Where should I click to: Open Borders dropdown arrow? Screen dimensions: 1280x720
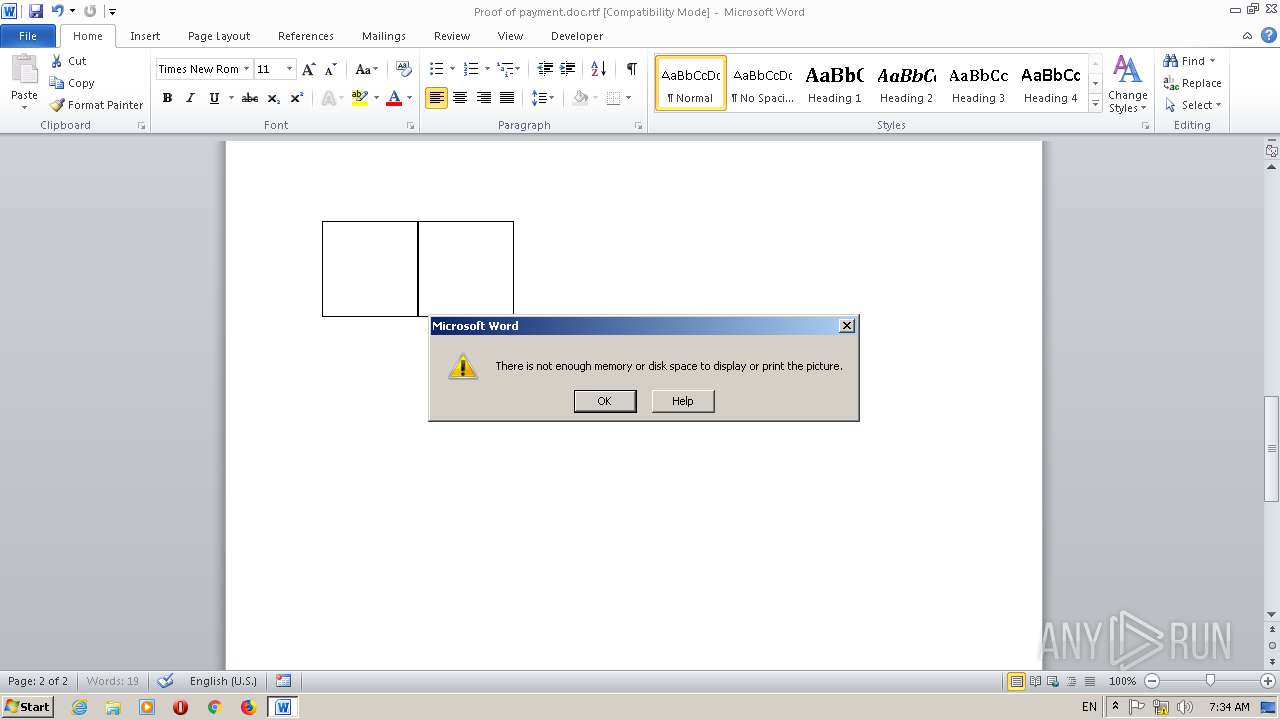pos(628,98)
